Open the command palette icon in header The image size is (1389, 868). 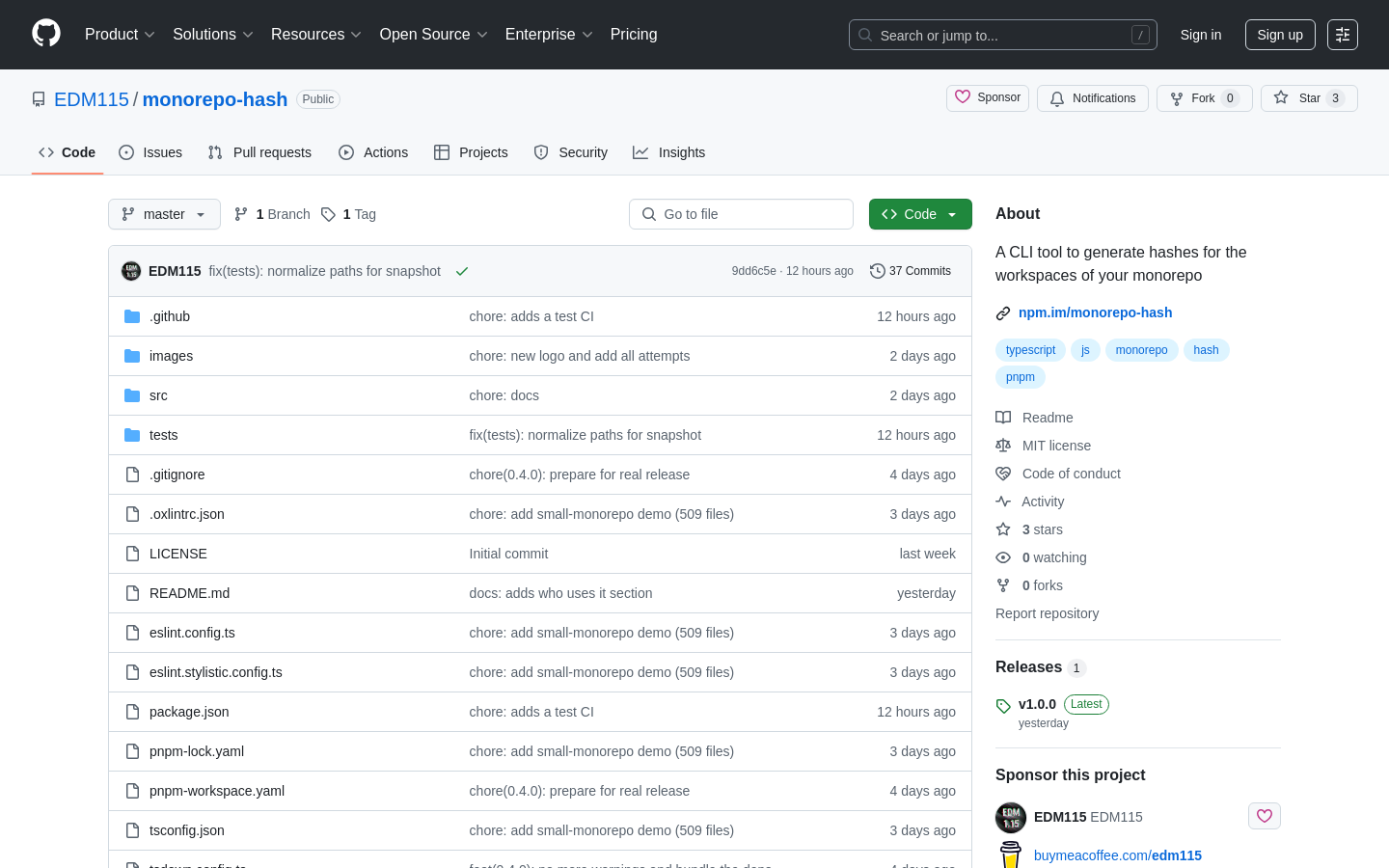(1343, 35)
